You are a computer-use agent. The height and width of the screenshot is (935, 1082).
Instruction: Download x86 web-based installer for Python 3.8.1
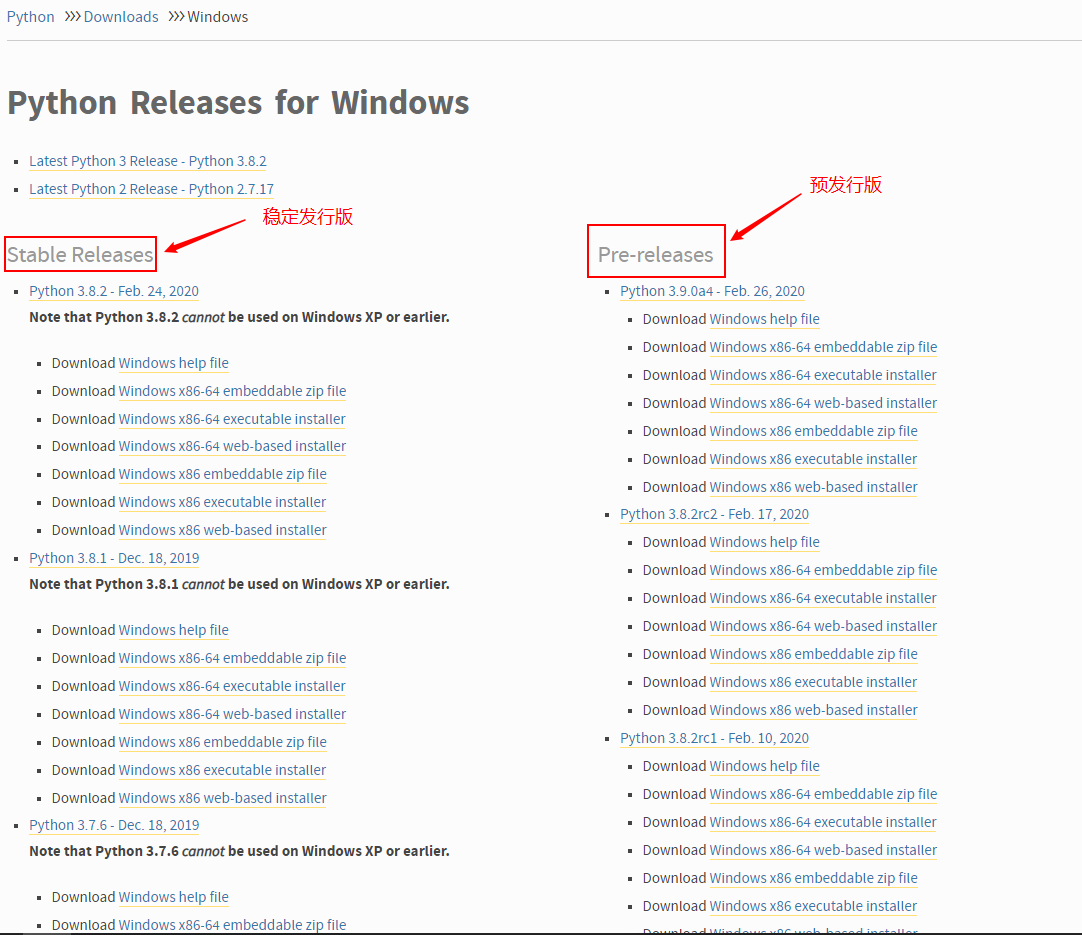point(222,798)
